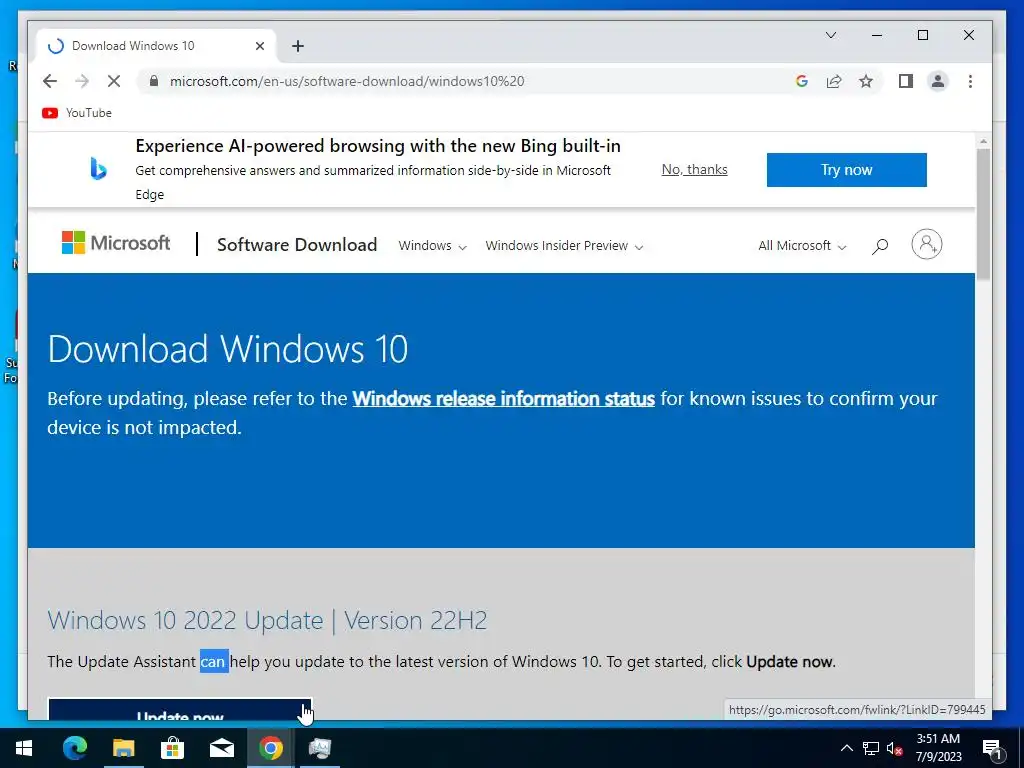
Task: Click the Update now button
Action: [180, 711]
